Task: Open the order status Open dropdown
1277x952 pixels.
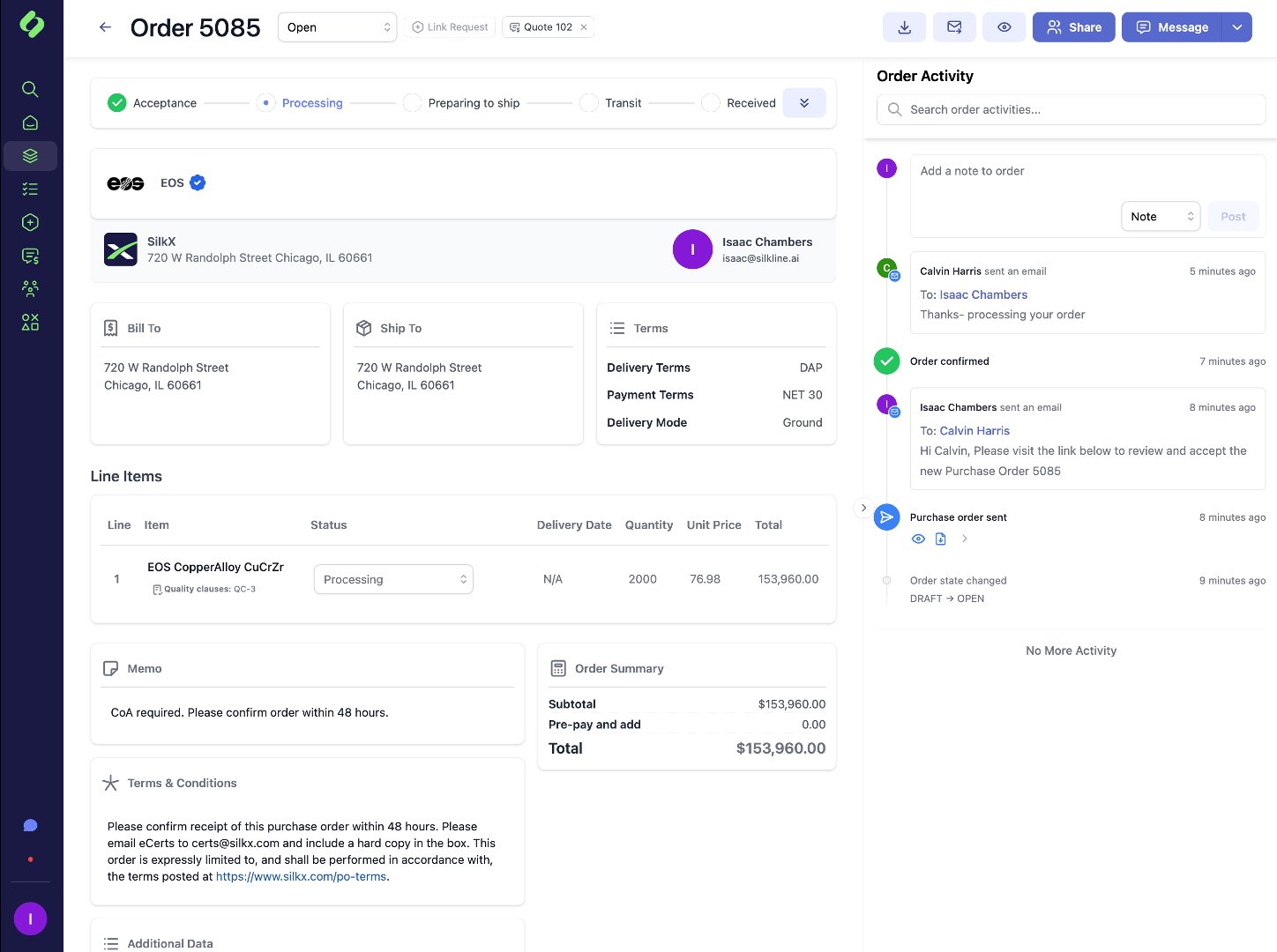Action: coord(338,27)
